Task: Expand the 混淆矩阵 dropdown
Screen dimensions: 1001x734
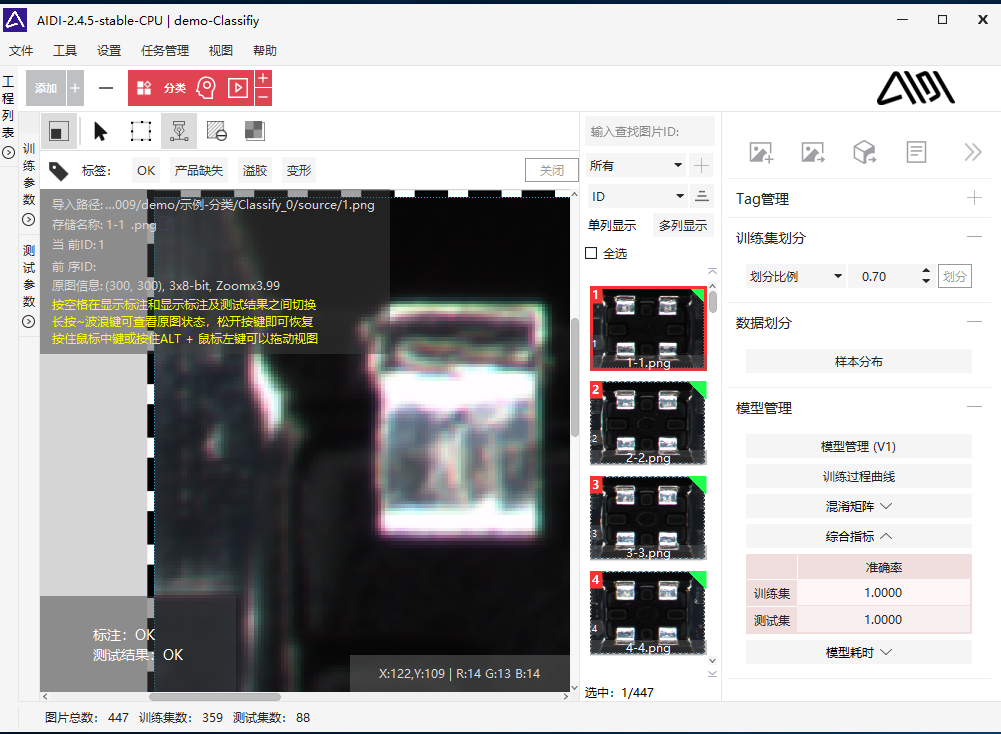Action: click(857, 506)
